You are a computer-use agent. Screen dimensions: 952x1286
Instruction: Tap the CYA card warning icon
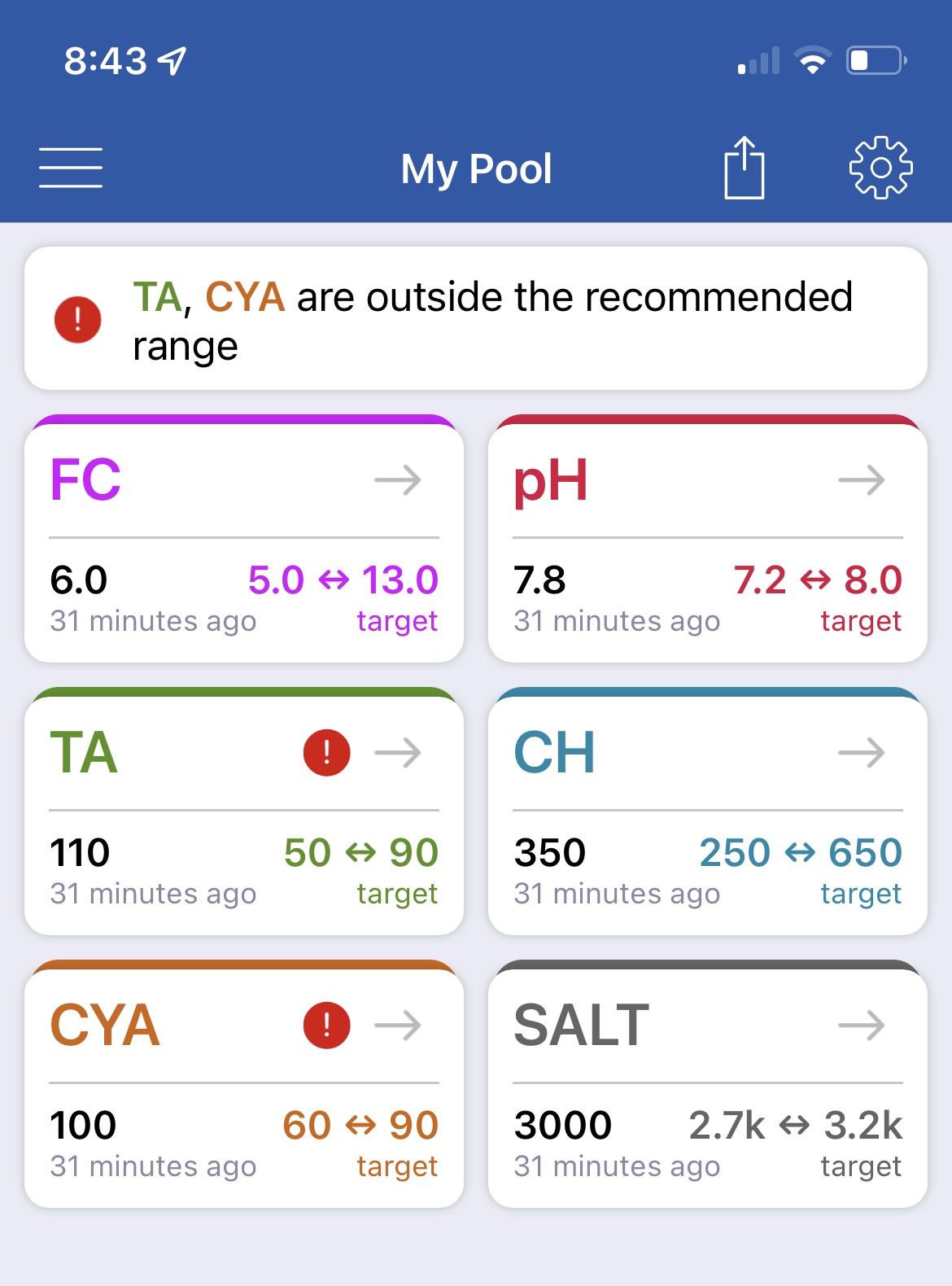coord(327,1025)
